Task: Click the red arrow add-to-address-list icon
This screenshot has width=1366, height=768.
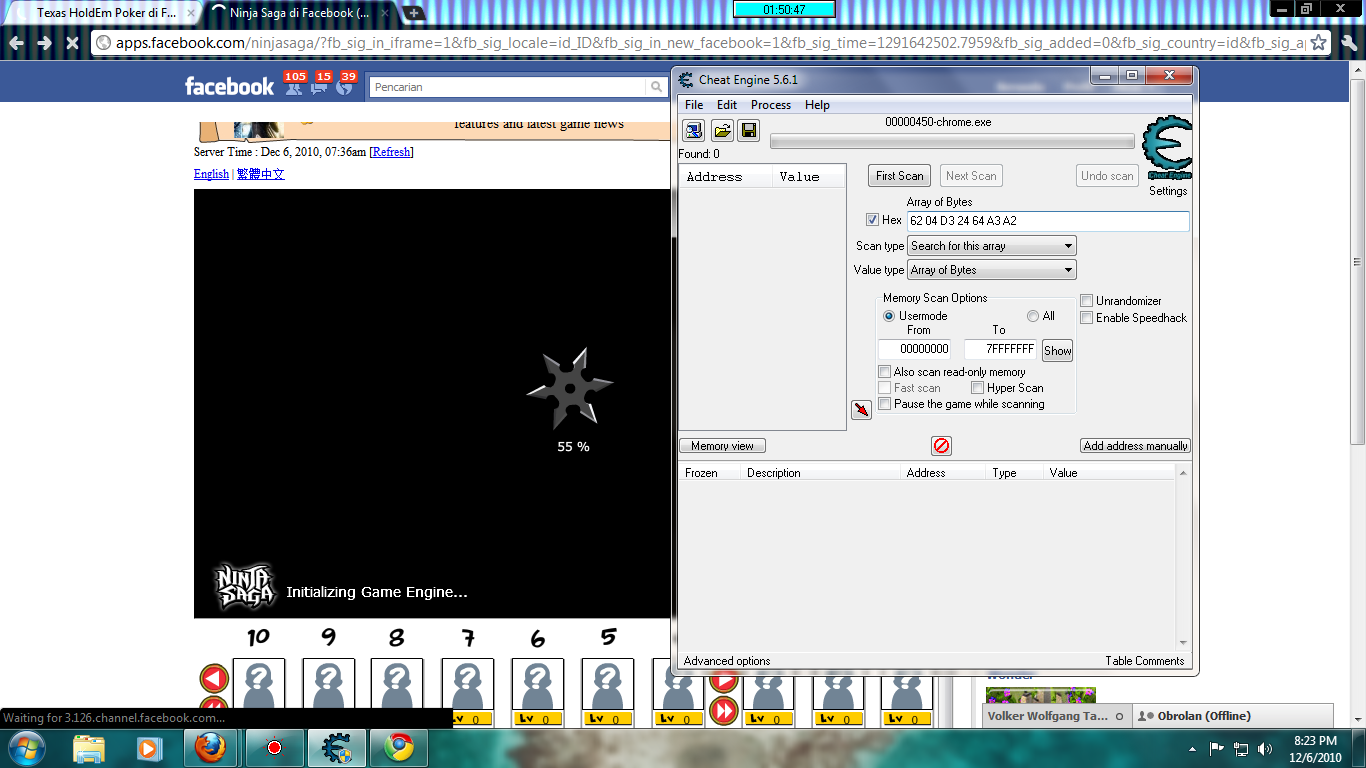Action: click(861, 409)
